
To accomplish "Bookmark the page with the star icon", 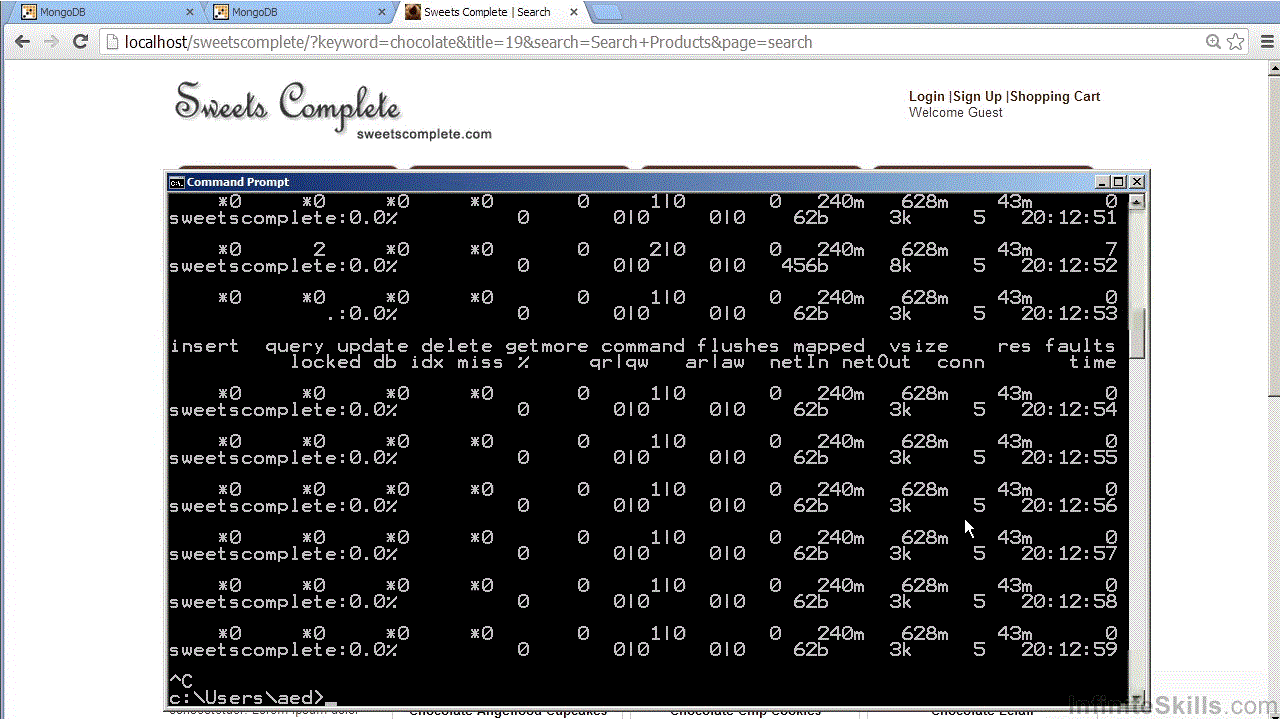I will 1236,42.
